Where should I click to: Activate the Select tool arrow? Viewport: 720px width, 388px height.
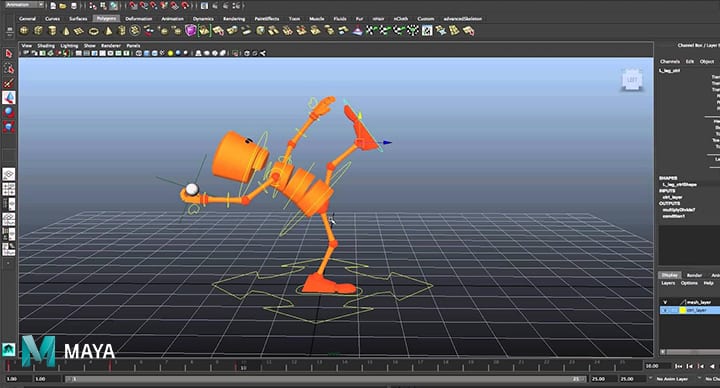tap(9, 54)
